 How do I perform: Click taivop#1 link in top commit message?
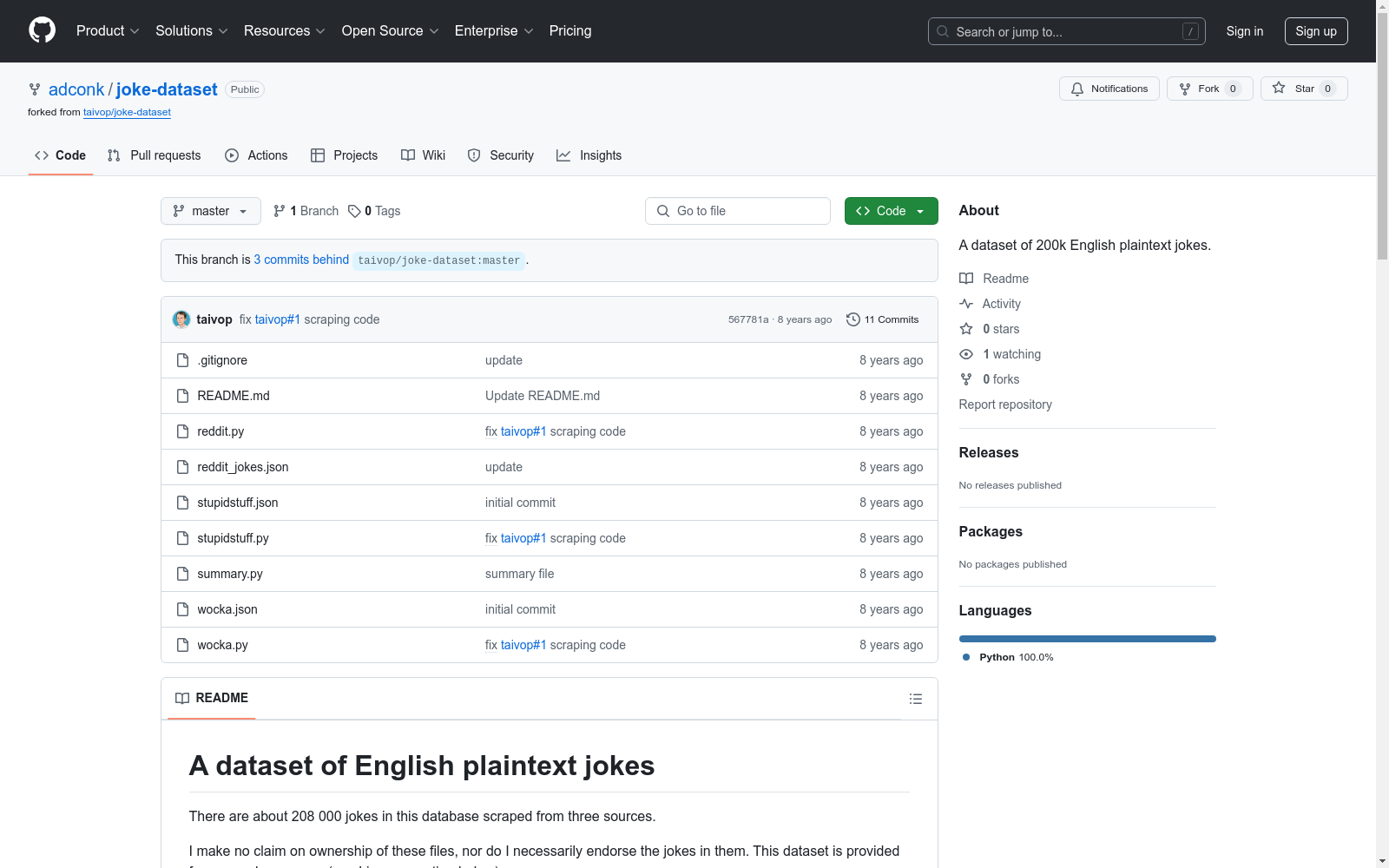278,319
